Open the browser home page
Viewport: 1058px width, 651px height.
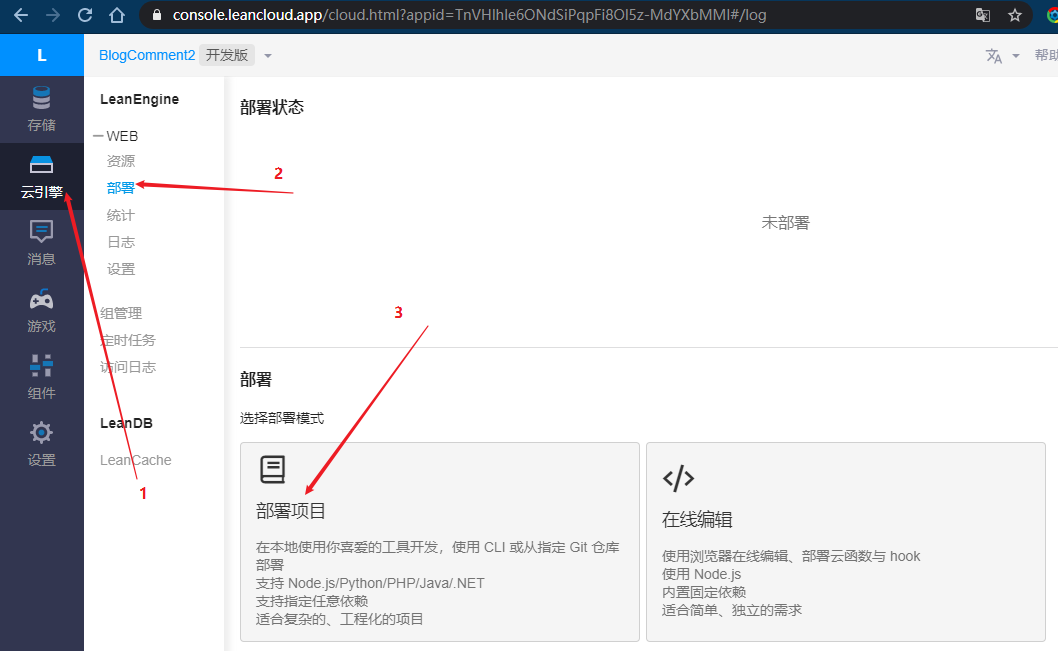117,15
